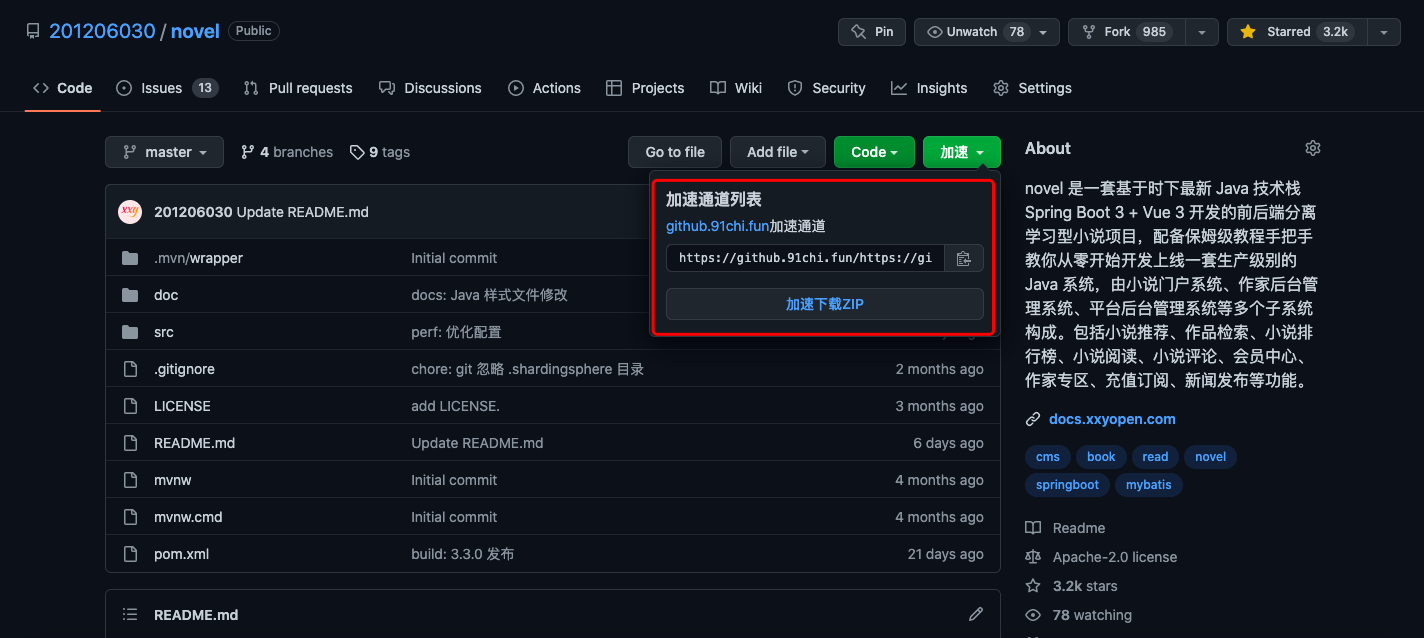The image size is (1424, 638).
Task: Go to the Pull requests tab
Action: 298,88
